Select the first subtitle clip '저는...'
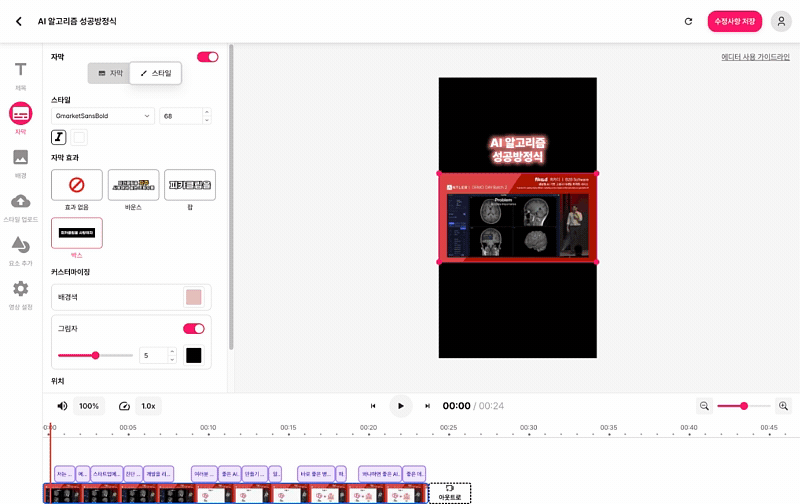 [x=64, y=474]
